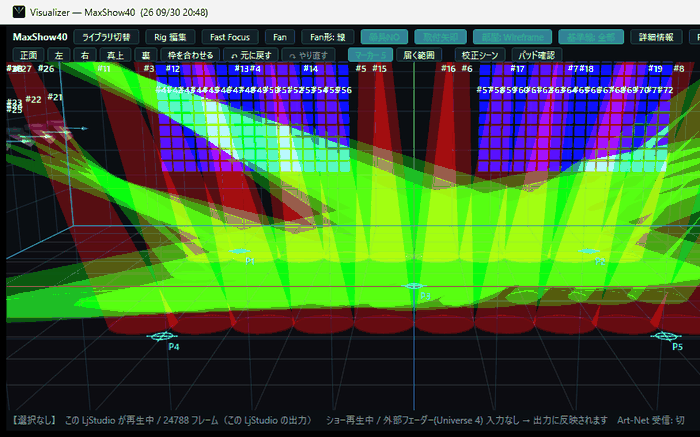Viewport: 700px width, 437px height.
Task: Select fixture label #6
Action: click(x=467, y=69)
